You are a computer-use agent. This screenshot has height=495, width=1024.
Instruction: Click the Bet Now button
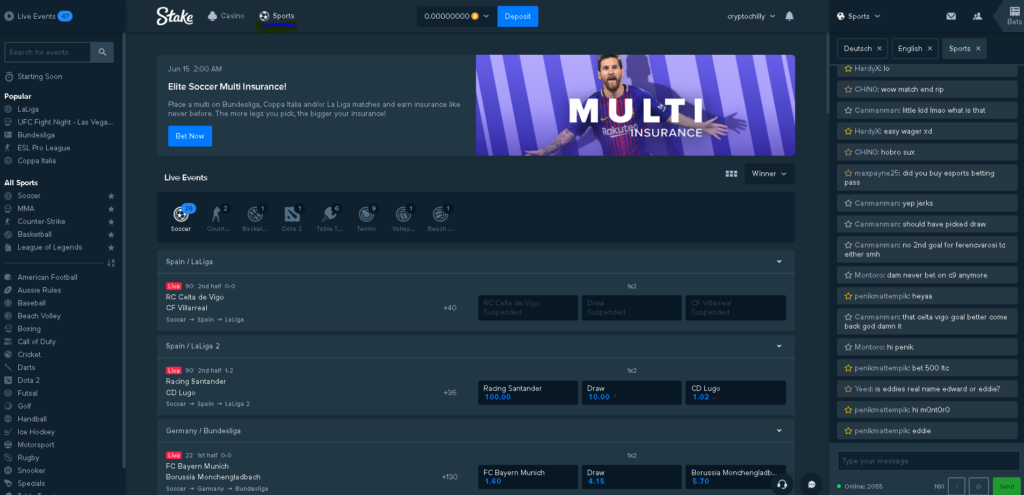[189, 136]
